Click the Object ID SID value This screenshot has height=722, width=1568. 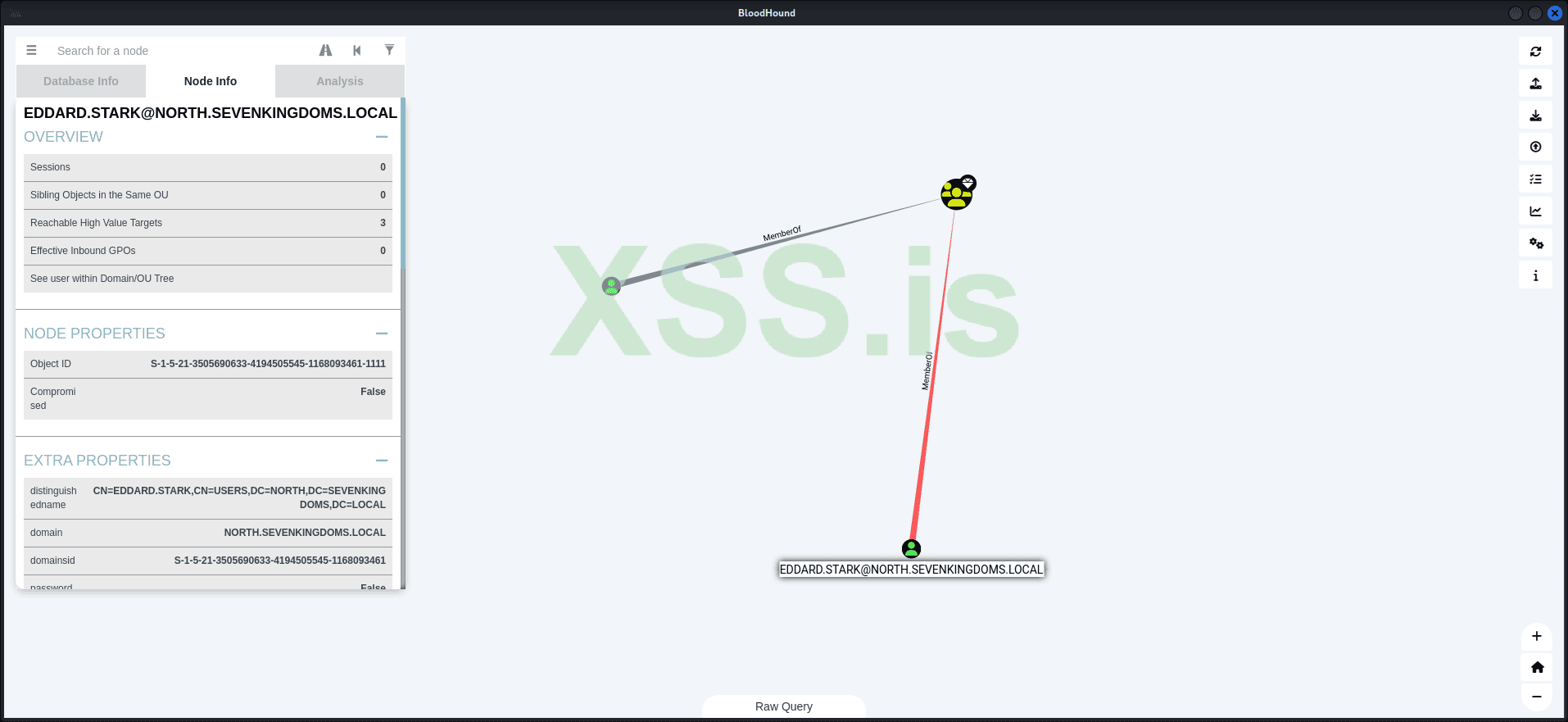click(268, 364)
